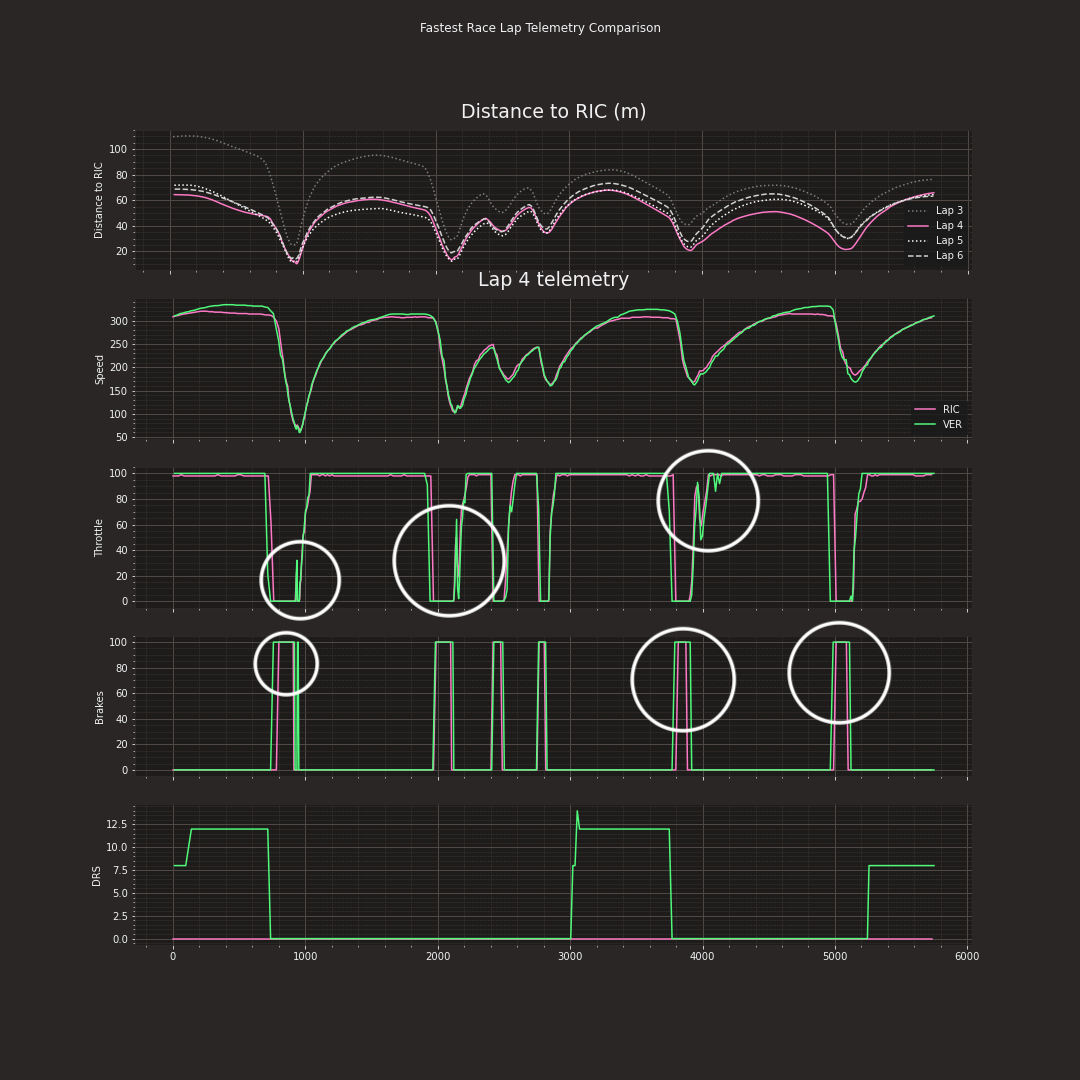Click the VER green line marker in Speed legend
The image size is (1080, 1080).
tap(925, 424)
